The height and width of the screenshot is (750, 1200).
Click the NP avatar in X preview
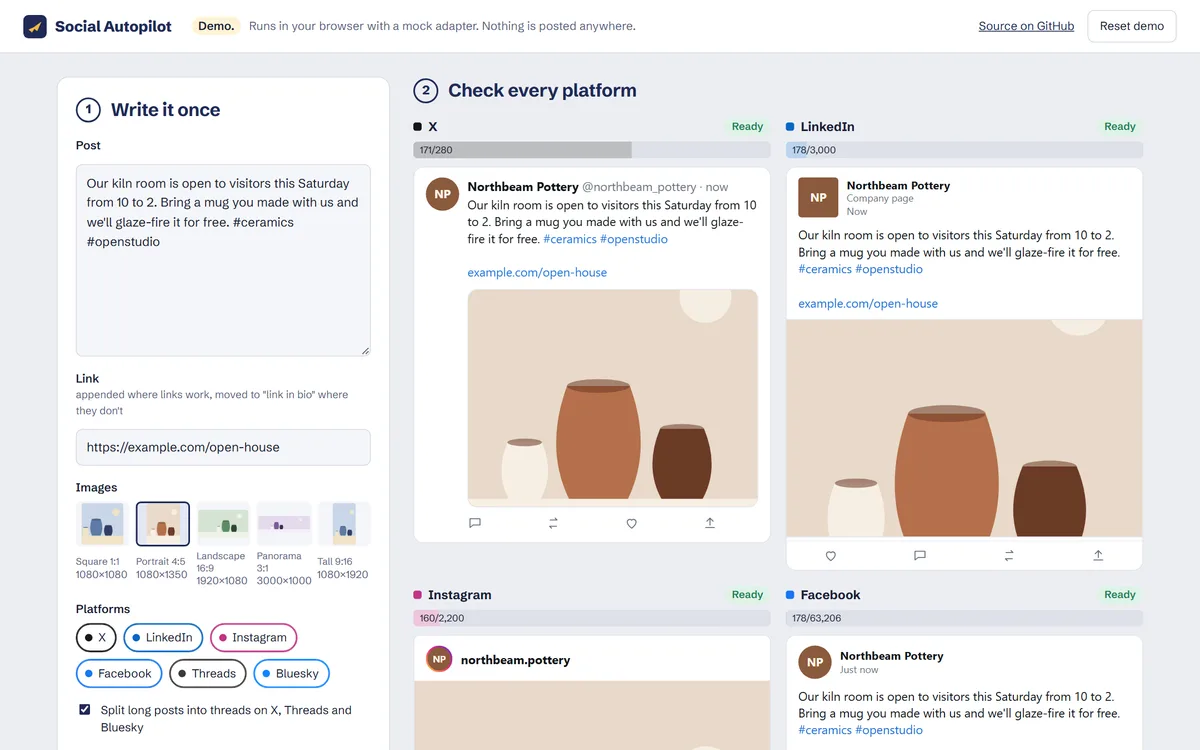(442, 194)
